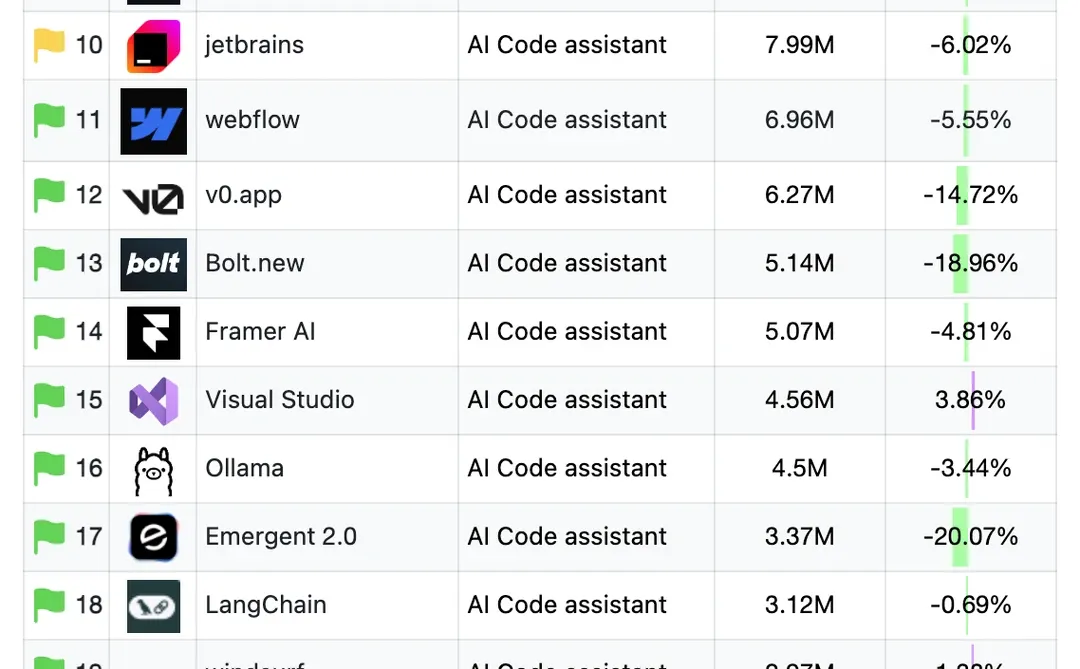Click the LangChain name text

[265, 605]
